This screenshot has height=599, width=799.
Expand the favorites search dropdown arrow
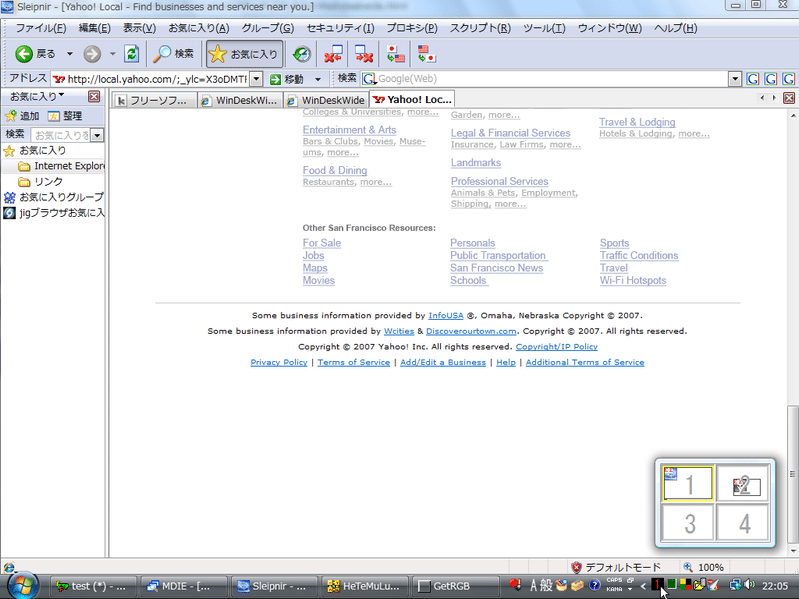[97, 135]
